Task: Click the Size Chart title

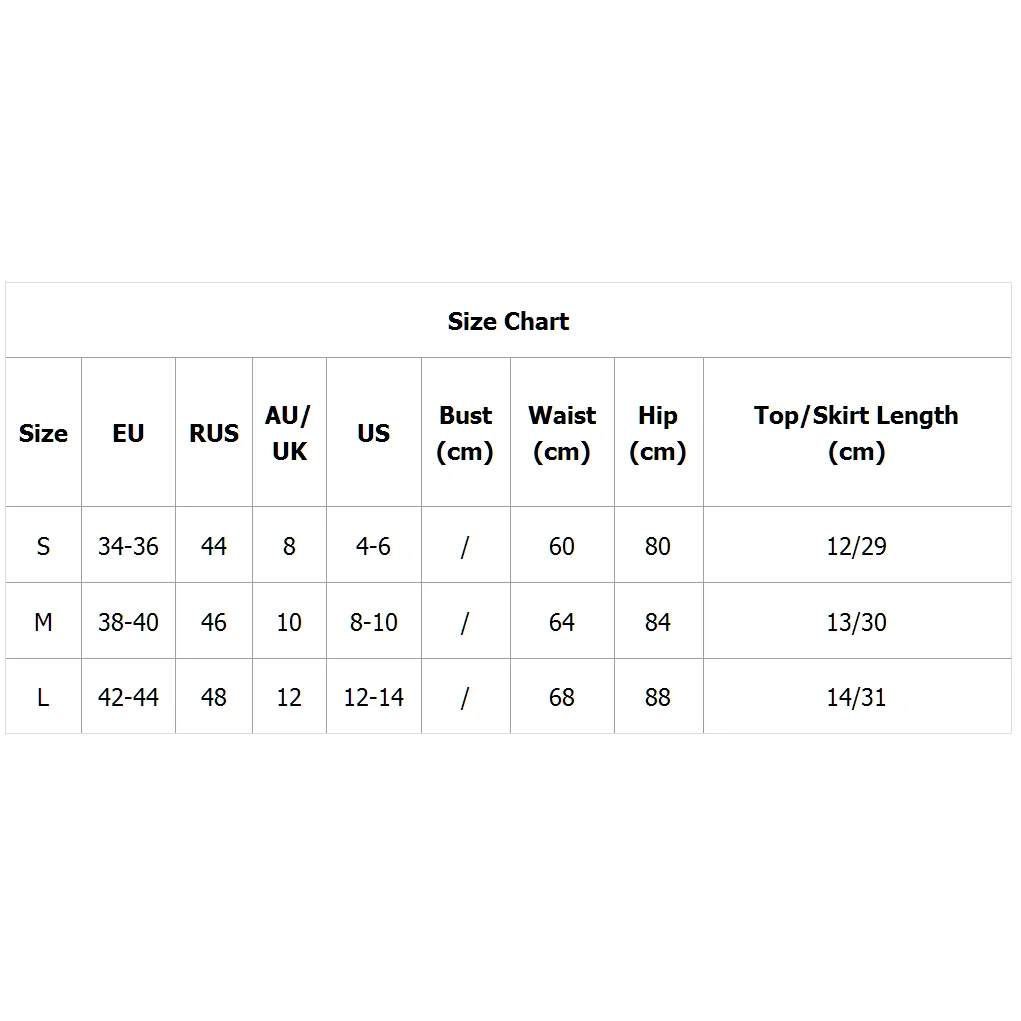Action: click(x=508, y=321)
